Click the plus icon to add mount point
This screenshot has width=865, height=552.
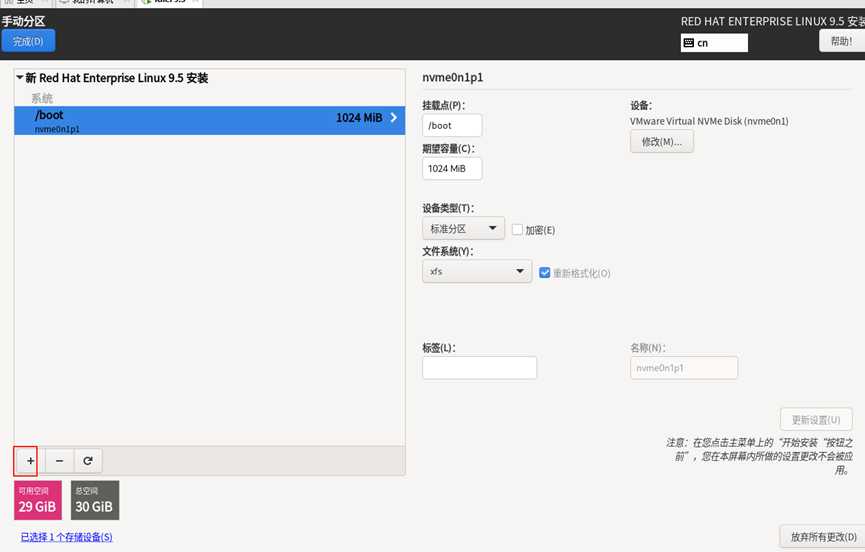point(30,461)
